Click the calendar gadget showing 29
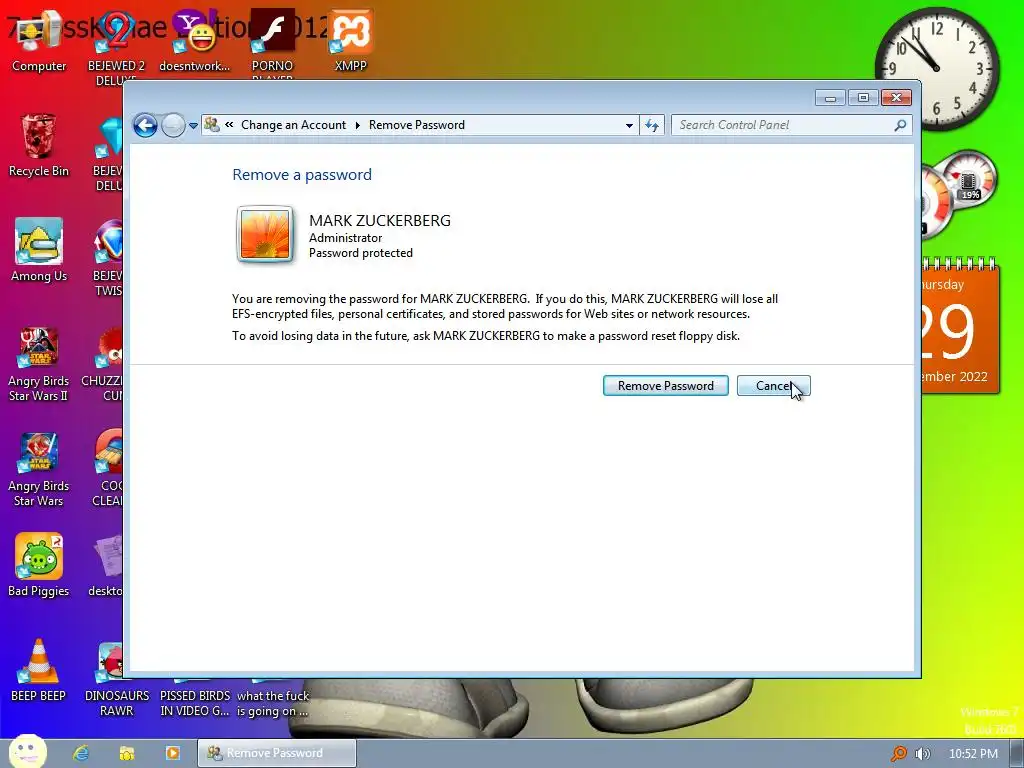 (961, 327)
